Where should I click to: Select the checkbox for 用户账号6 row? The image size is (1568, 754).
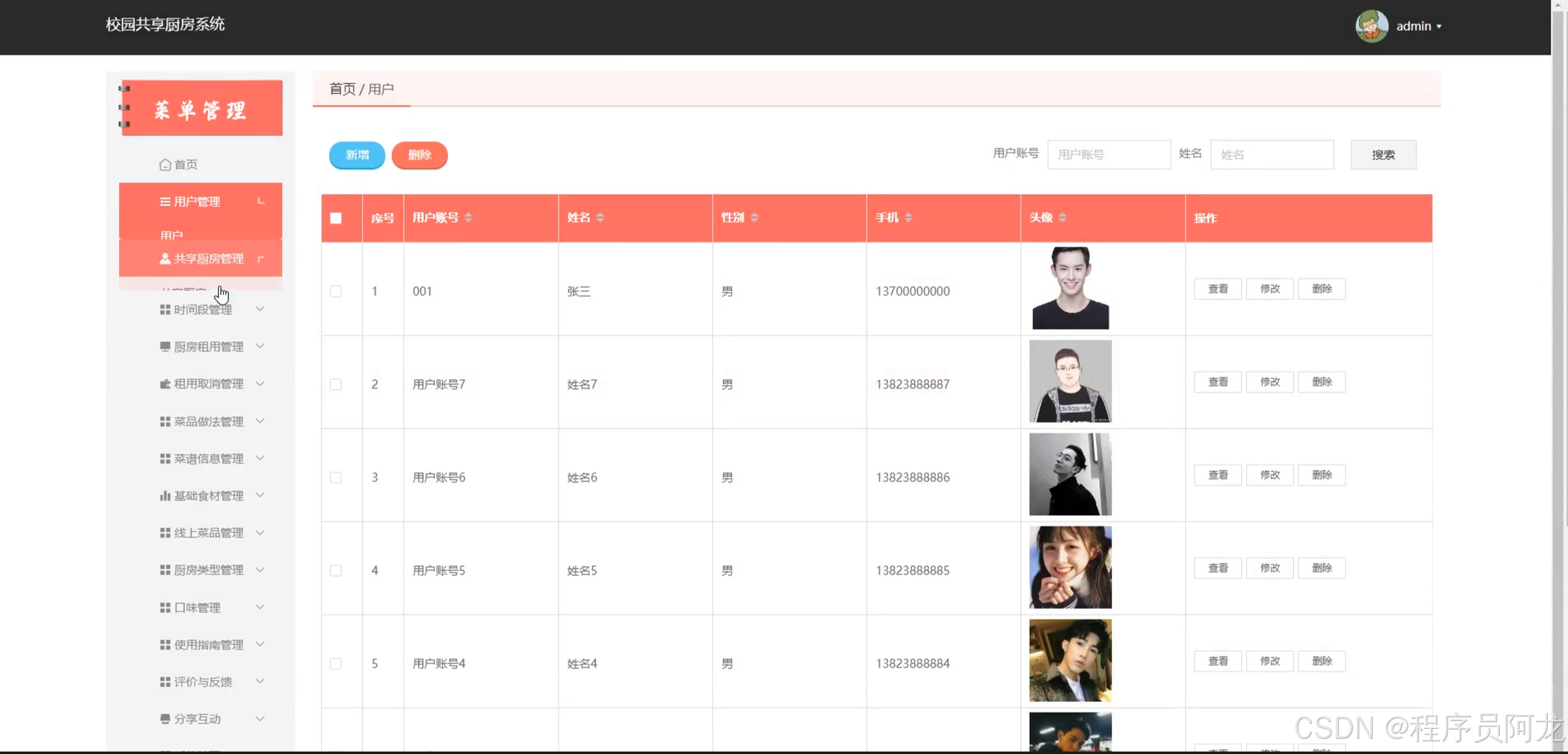click(335, 478)
